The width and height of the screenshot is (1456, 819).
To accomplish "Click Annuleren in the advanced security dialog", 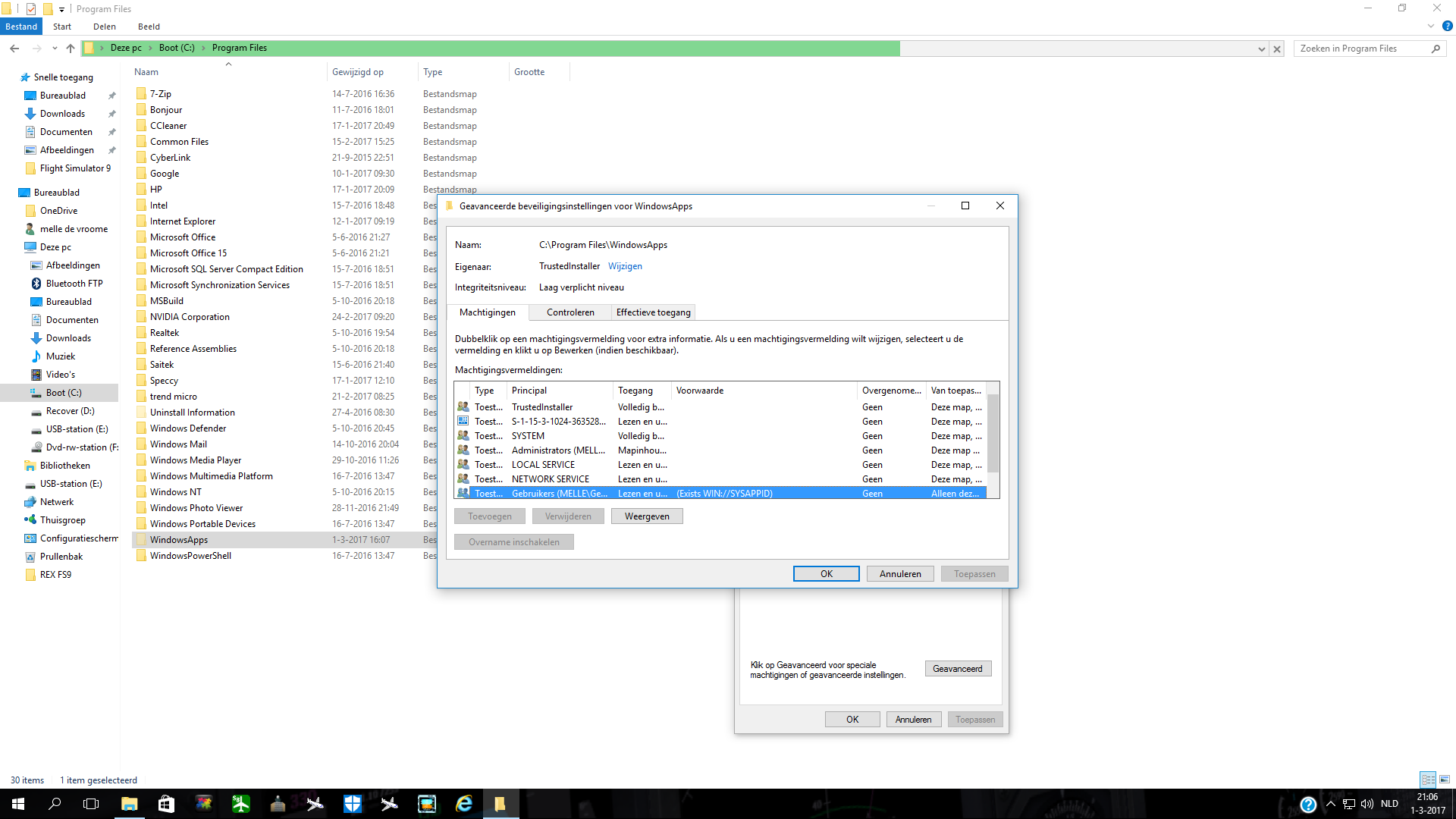I will pyautogui.click(x=900, y=574).
